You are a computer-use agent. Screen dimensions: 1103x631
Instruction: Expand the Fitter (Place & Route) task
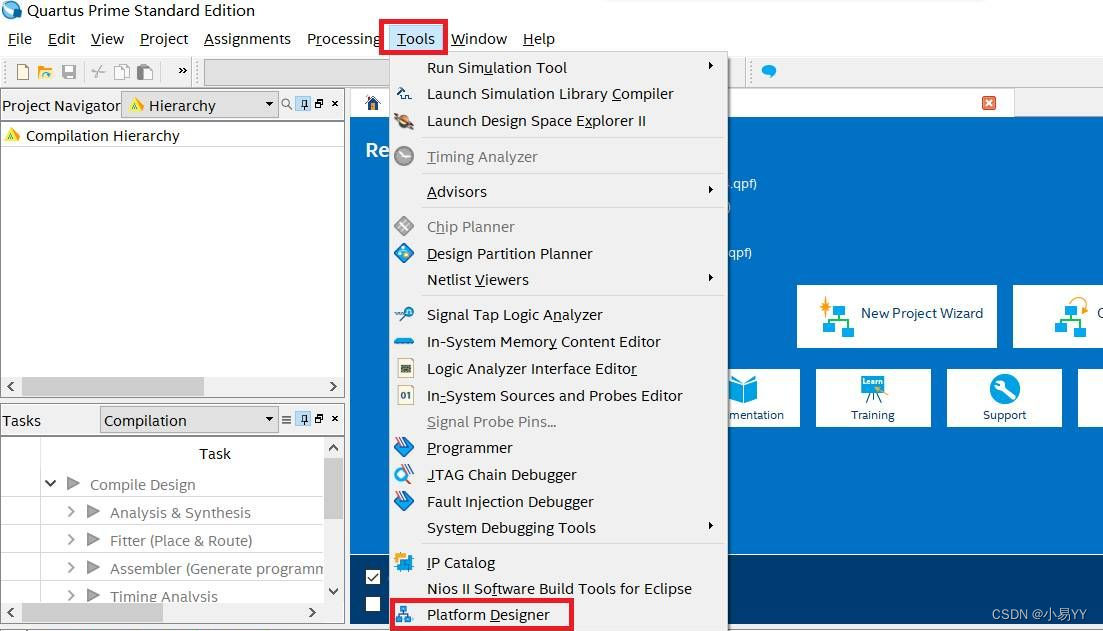coord(71,540)
